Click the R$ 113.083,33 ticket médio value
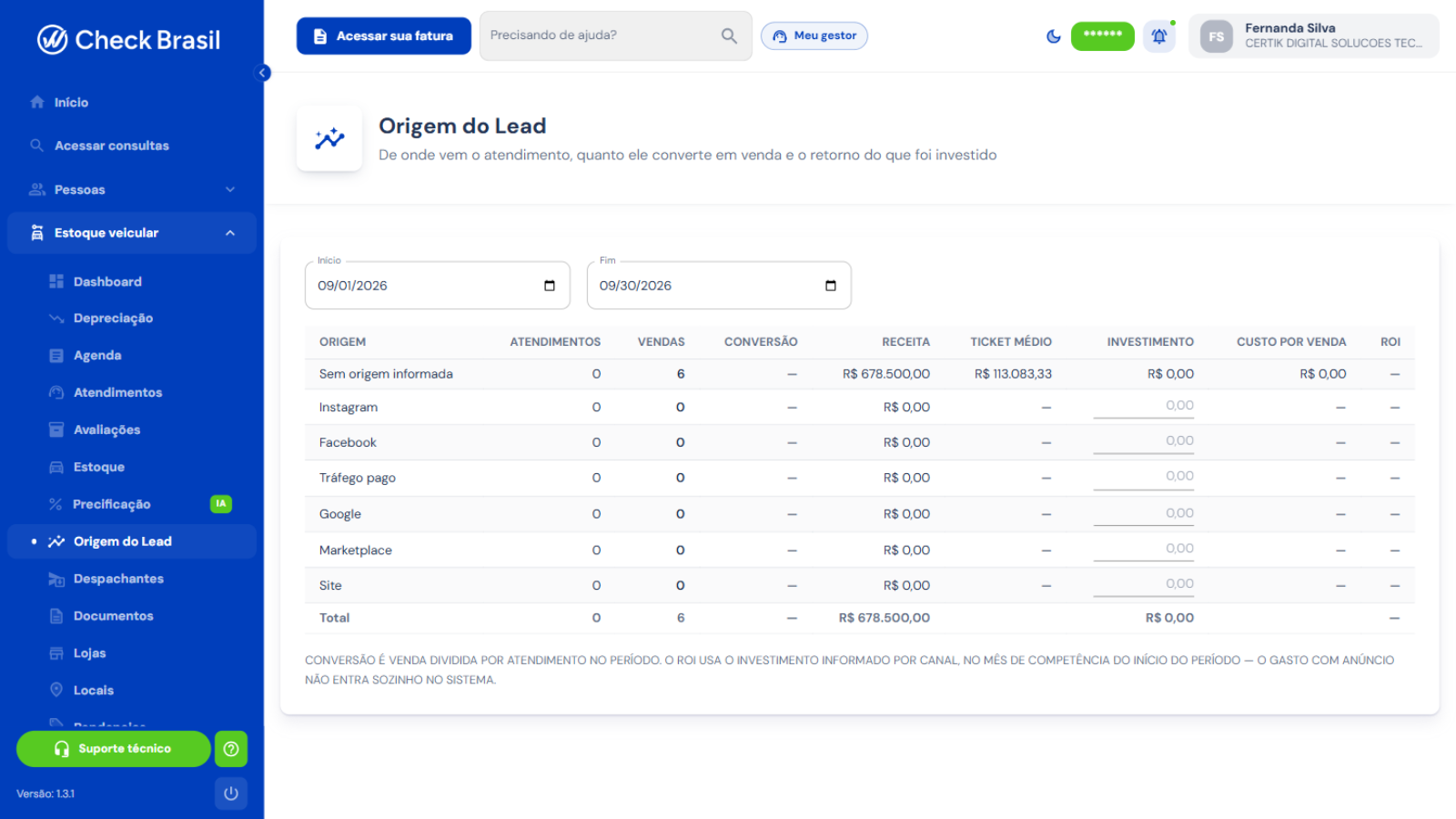1456x819 pixels. [1013, 374]
